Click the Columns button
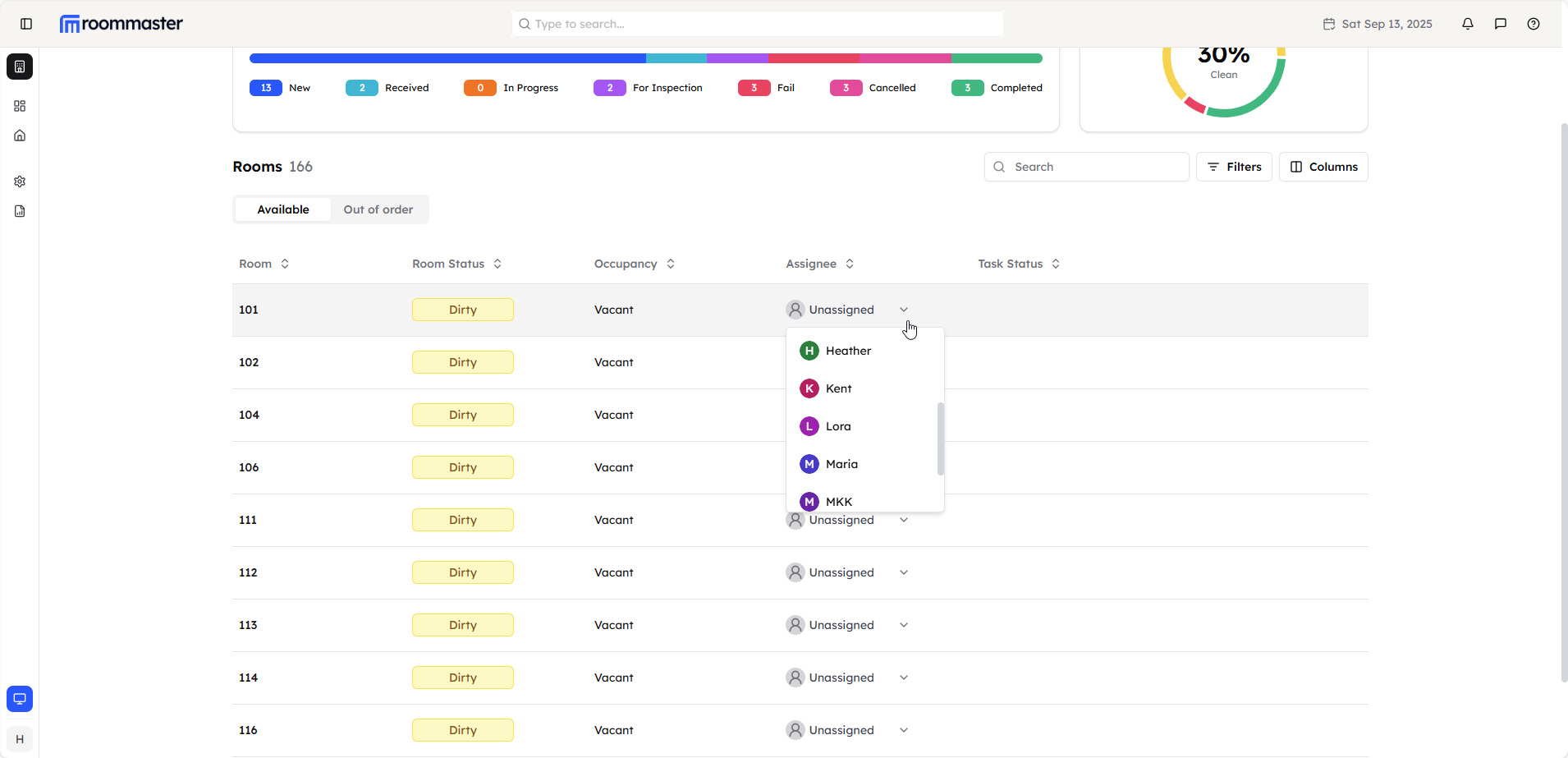This screenshot has height=758, width=1568. 1322,167
